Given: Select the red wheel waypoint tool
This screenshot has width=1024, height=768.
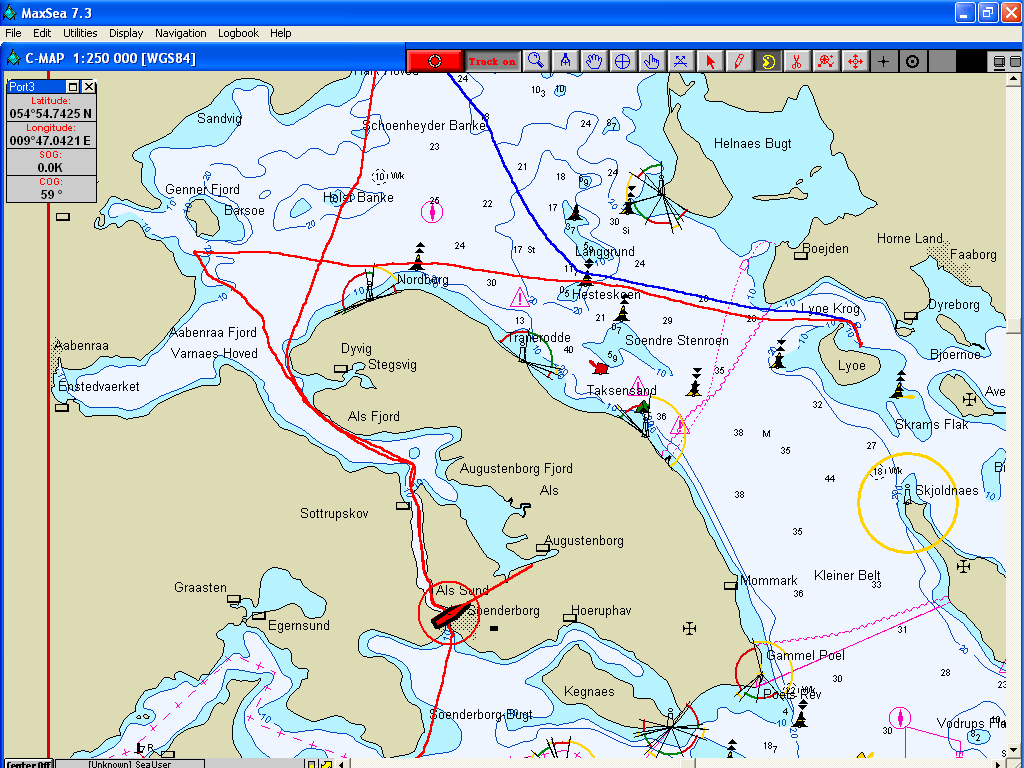Looking at the screenshot, I should tap(825, 61).
